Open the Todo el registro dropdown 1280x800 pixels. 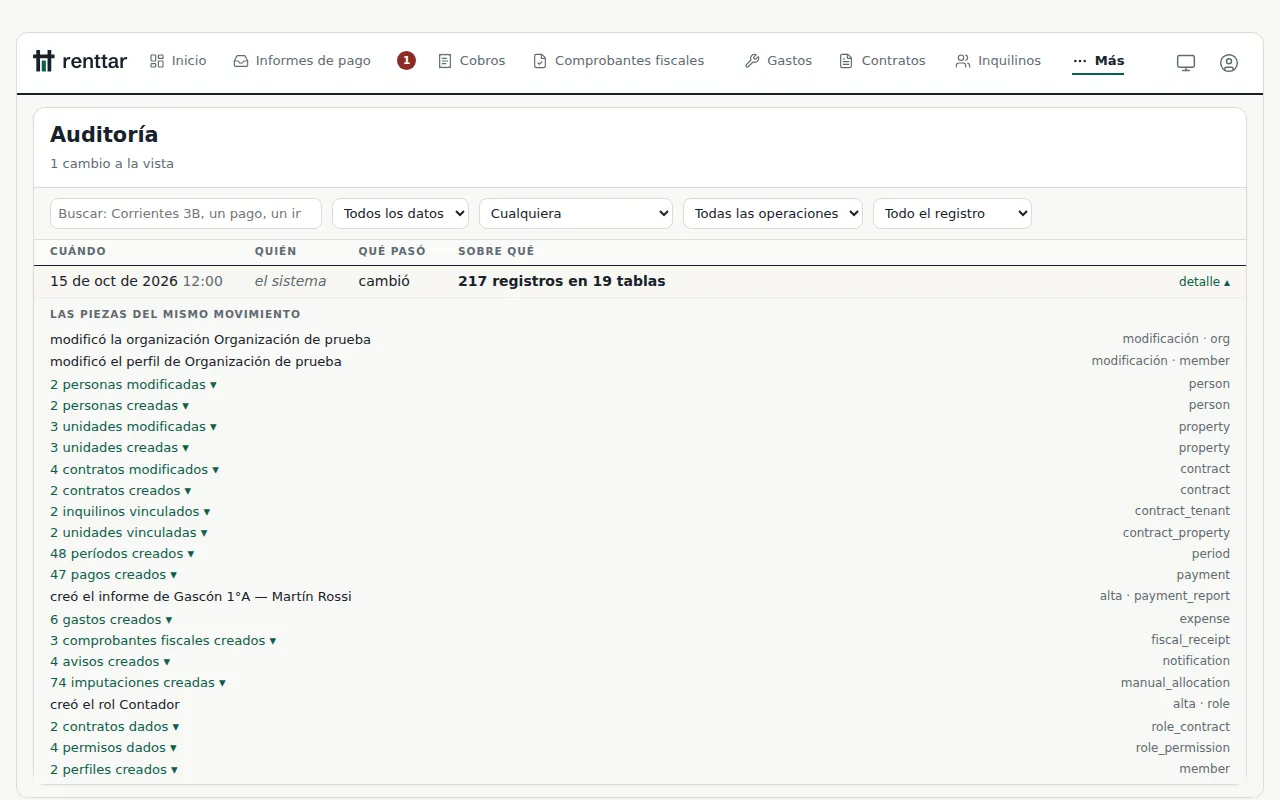tap(952, 213)
